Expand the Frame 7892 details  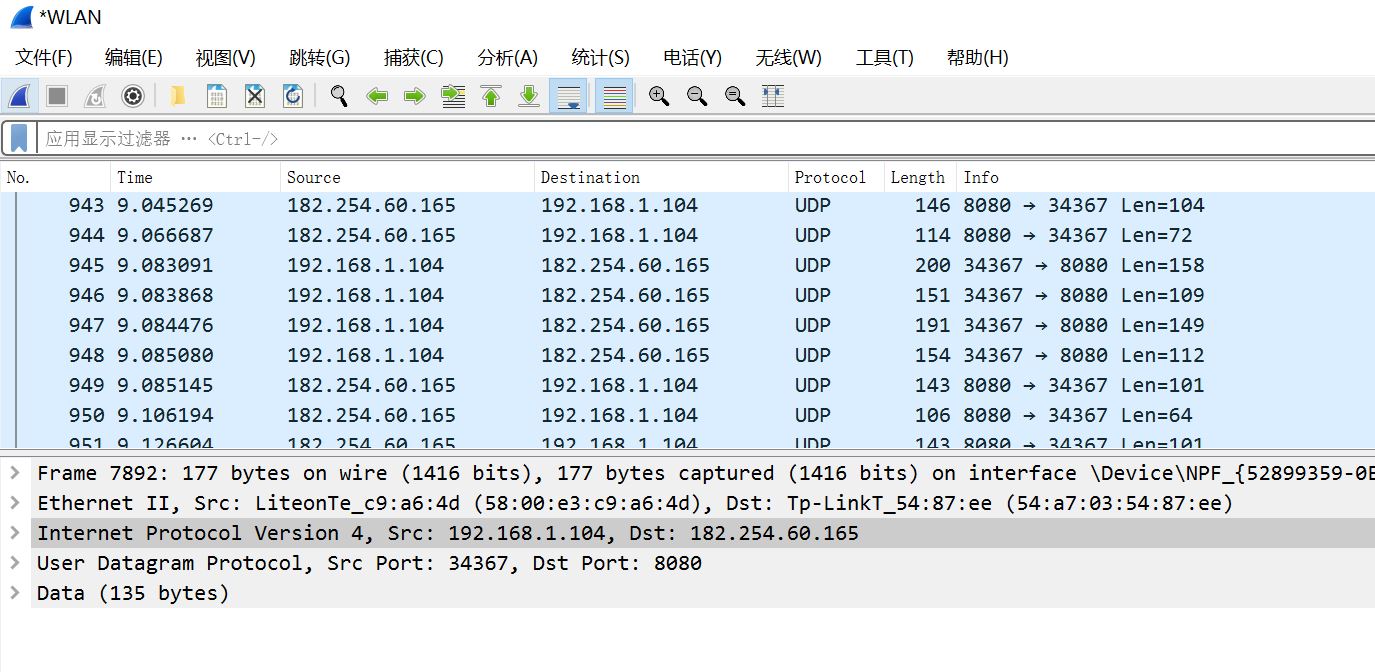point(14,473)
